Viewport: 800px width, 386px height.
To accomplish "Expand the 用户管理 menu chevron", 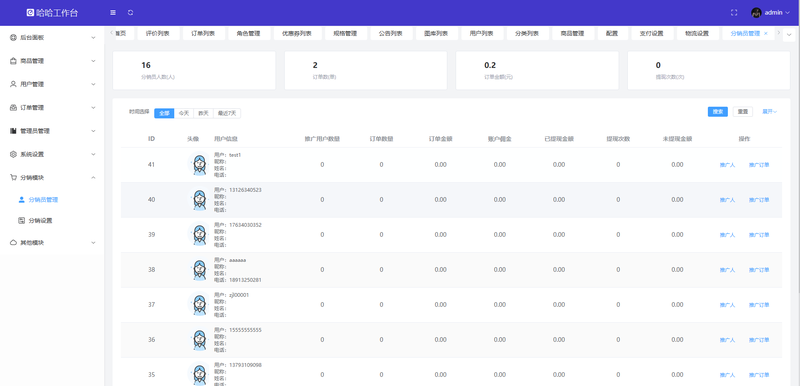I will pyautogui.click(x=93, y=84).
